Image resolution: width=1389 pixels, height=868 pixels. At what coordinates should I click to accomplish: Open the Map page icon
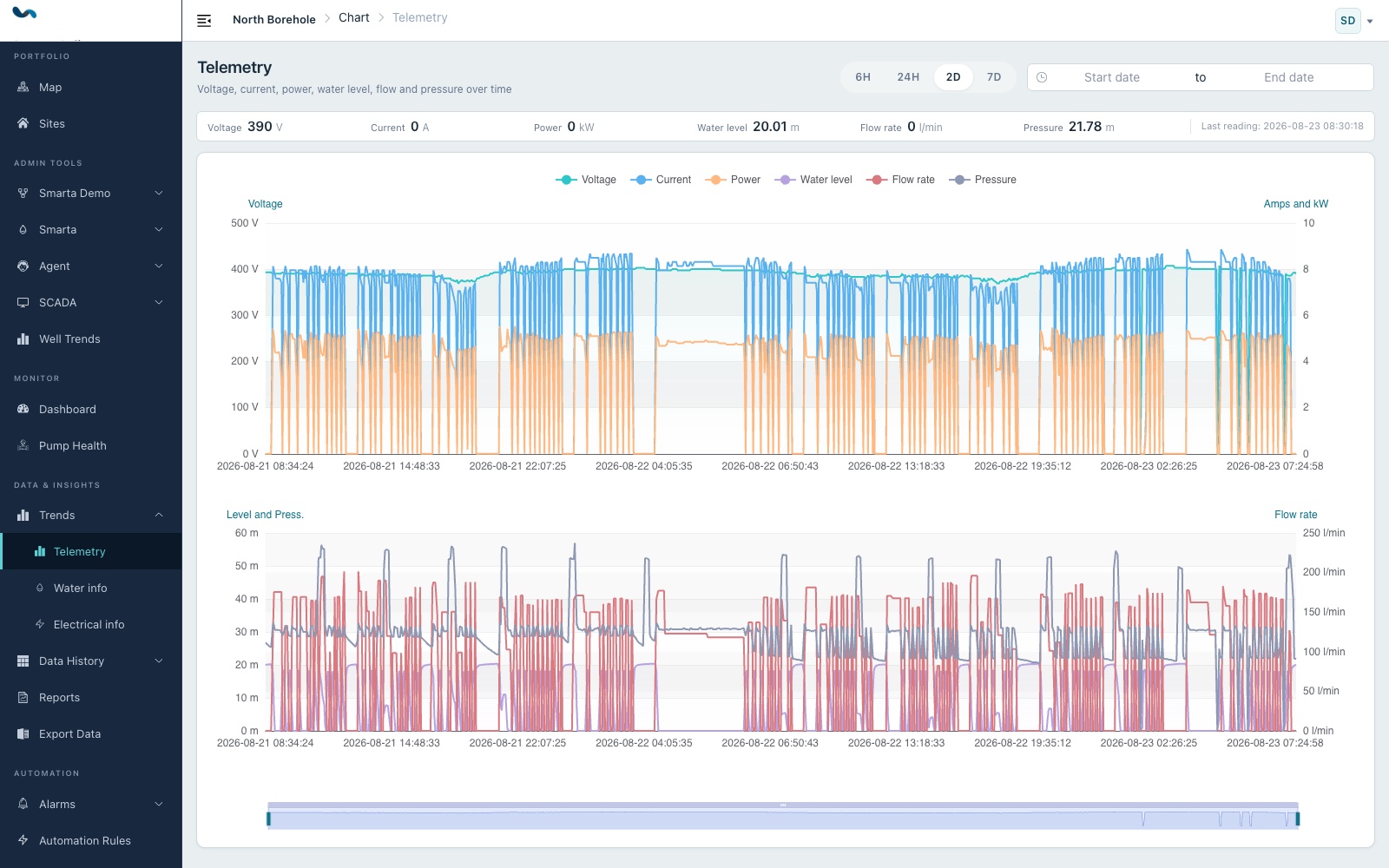pos(23,87)
